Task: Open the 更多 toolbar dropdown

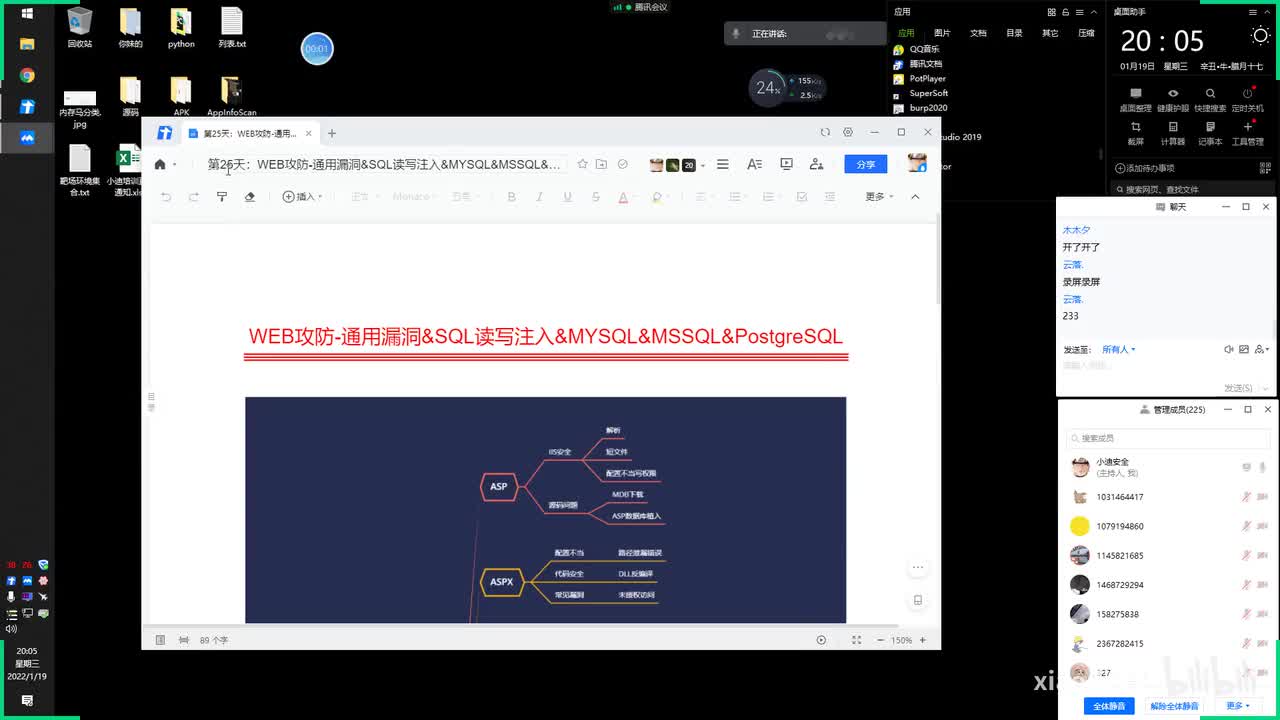Action: click(879, 197)
